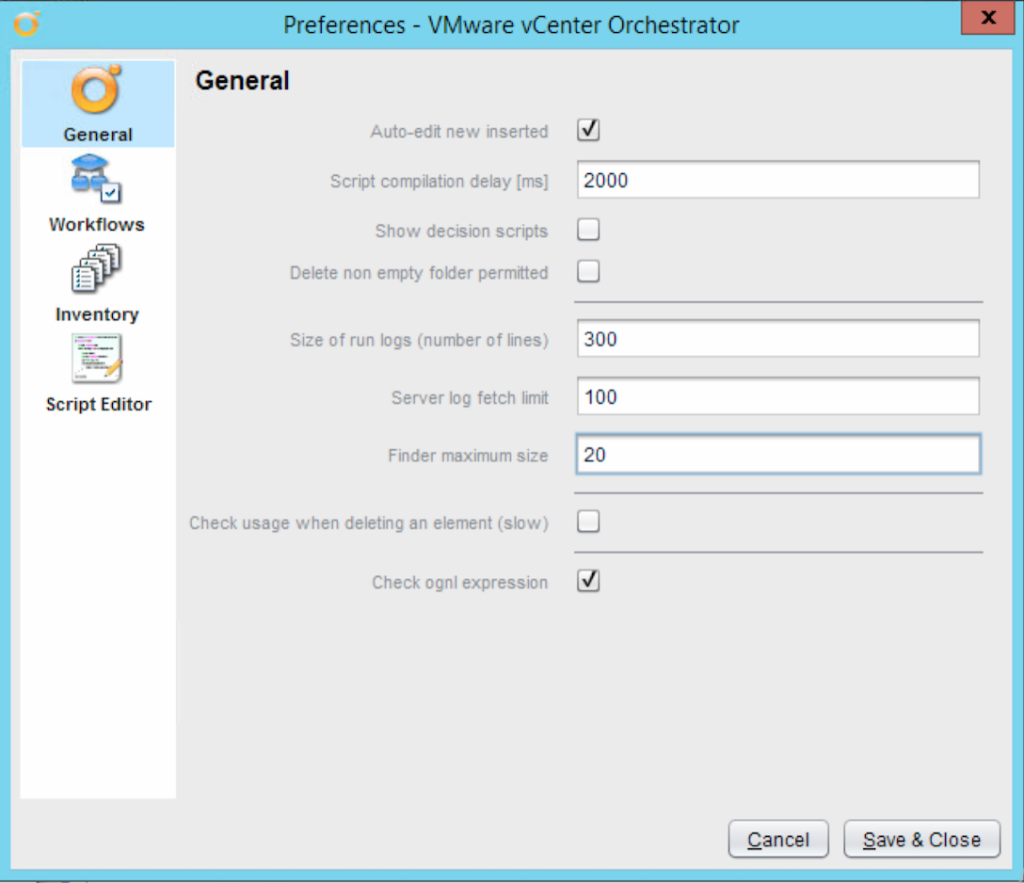Switch to the Workflows label in sidebar

97,225
